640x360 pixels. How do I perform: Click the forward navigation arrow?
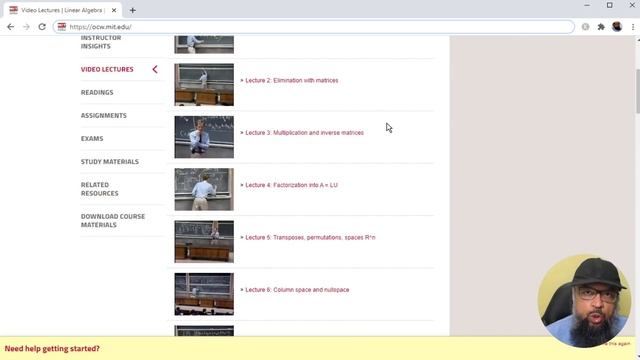[x=26, y=27]
